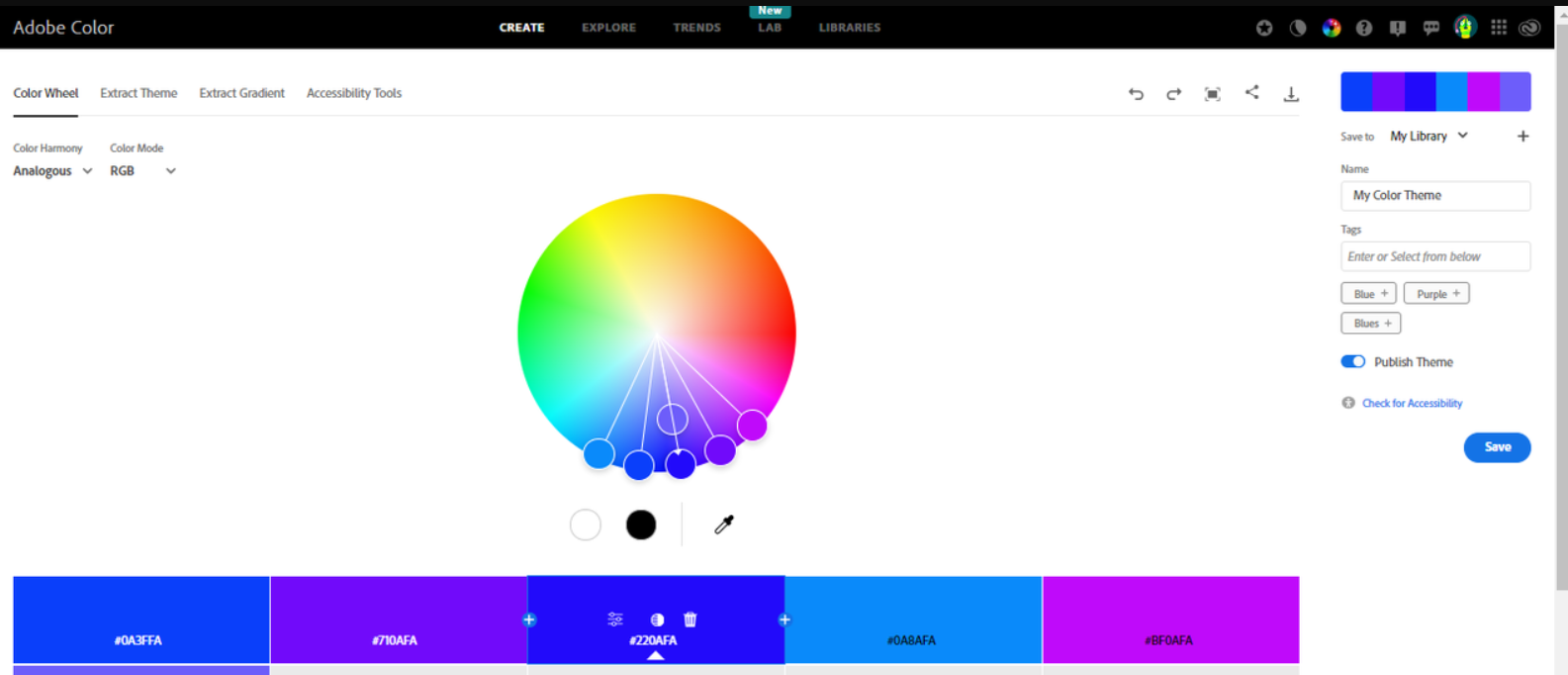Click the rainbow color wheel header icon

(1332, 28)
